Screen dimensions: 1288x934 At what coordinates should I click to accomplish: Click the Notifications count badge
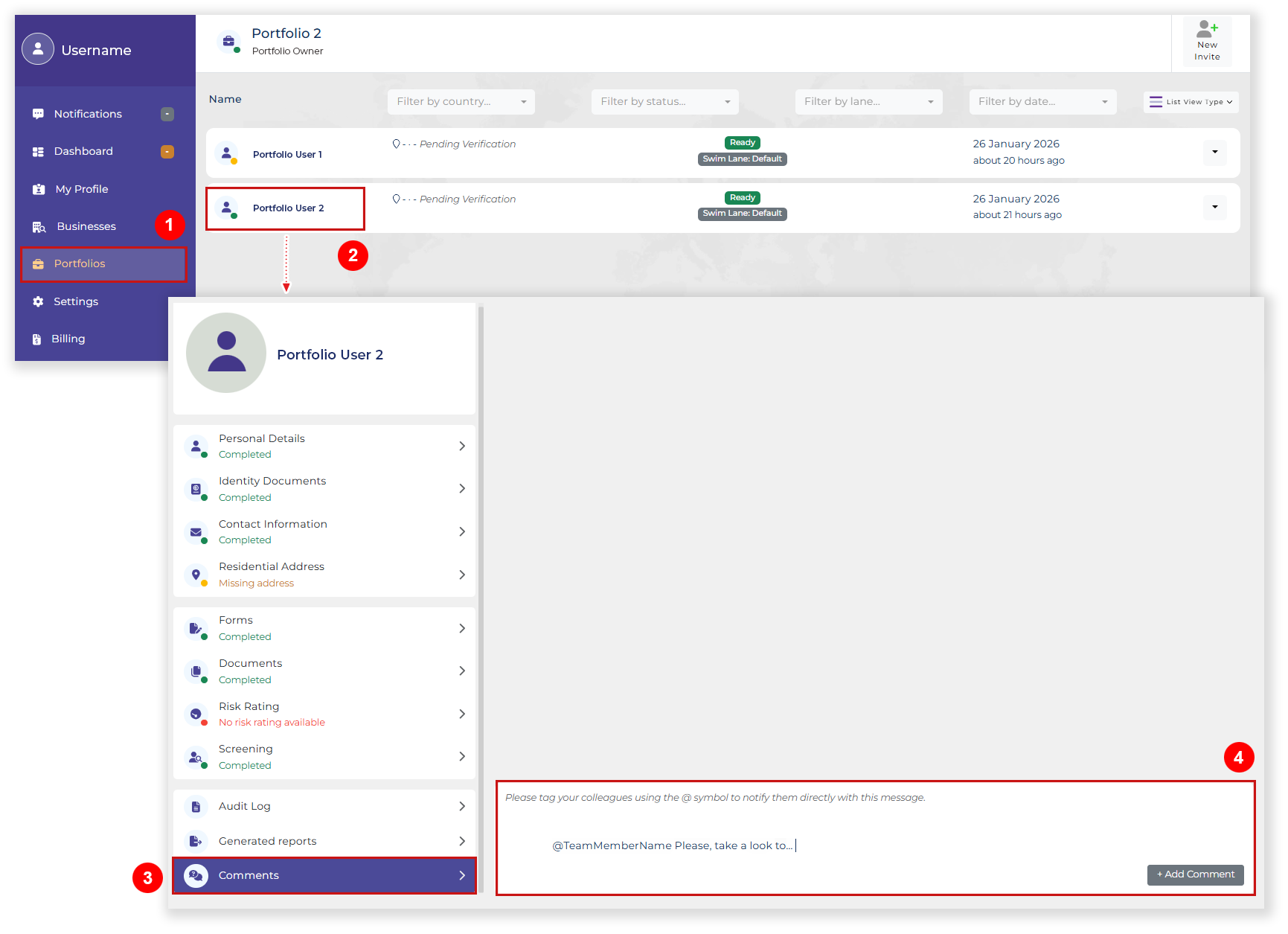coord(167,114)
